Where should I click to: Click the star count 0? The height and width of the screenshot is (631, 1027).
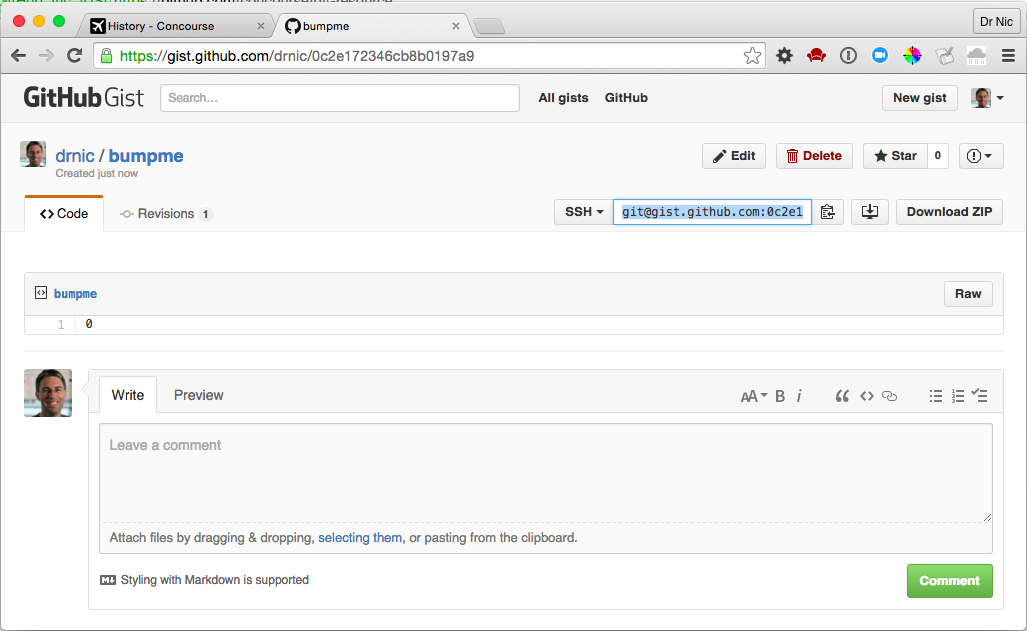938,156
